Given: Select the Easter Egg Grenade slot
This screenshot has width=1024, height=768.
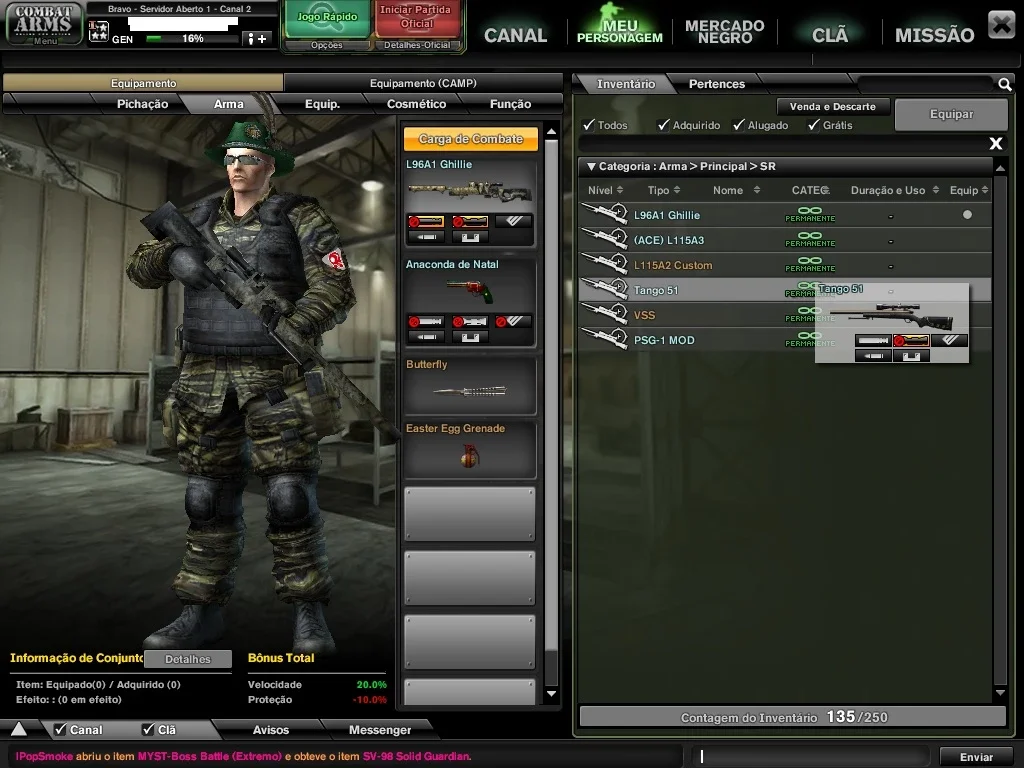Looking at the screenshot, I should 470,450.
